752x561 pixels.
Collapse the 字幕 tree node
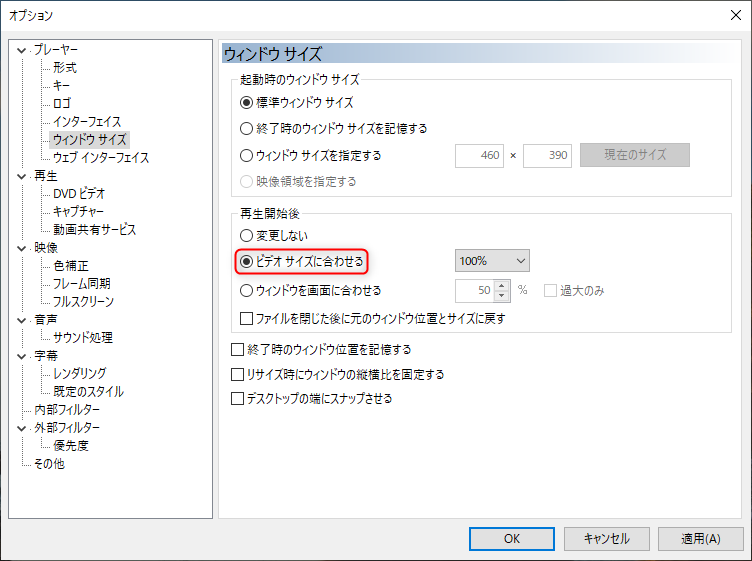(x=21, y=356)
